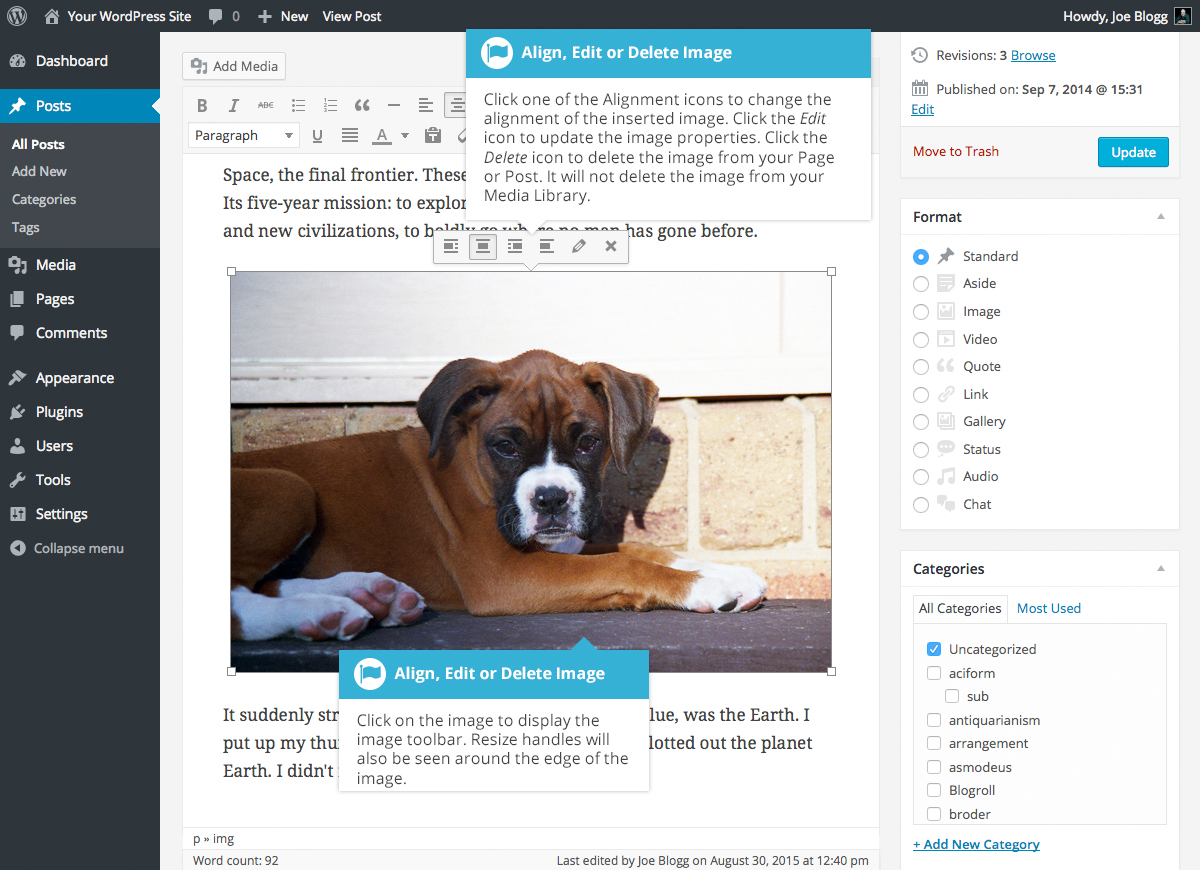Image resolution: width=1200 pixels, height=870 pixels.
Task: Align image center in image toolbar
Action: coord(483,246)
